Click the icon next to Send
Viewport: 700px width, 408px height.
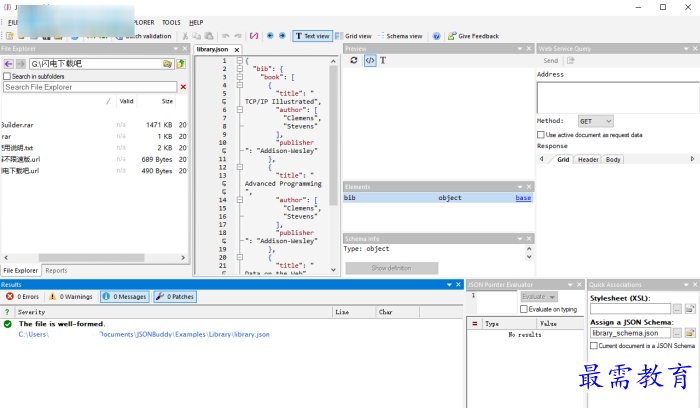571,61
